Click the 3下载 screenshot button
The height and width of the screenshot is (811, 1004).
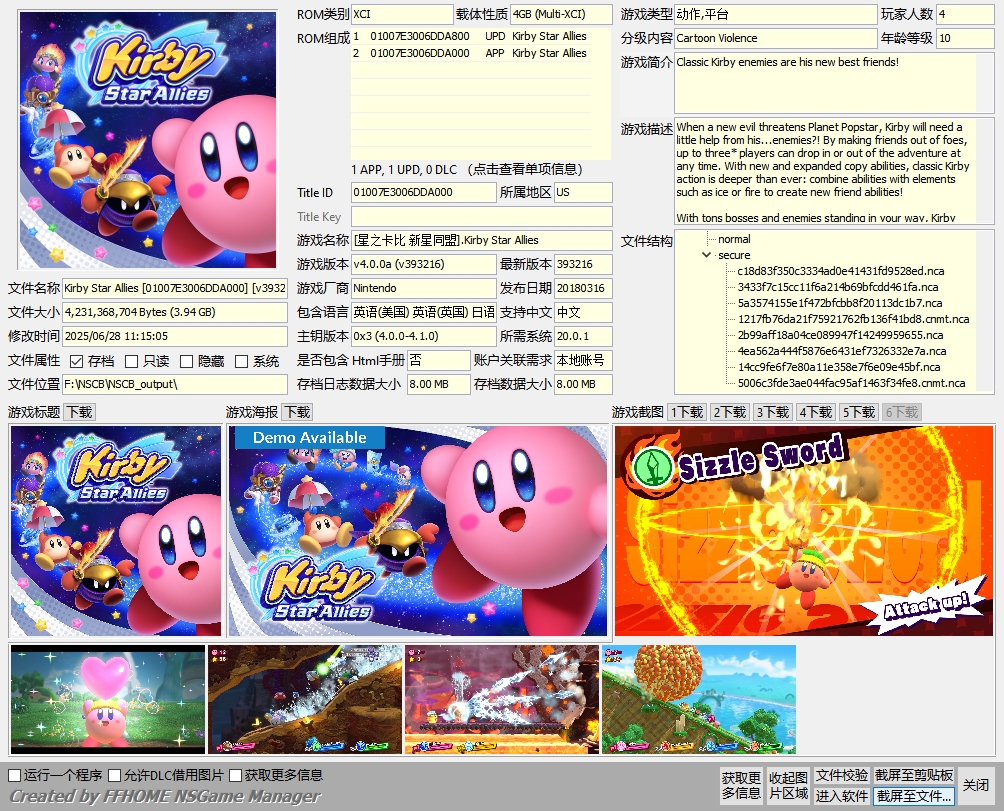(773, 412)
